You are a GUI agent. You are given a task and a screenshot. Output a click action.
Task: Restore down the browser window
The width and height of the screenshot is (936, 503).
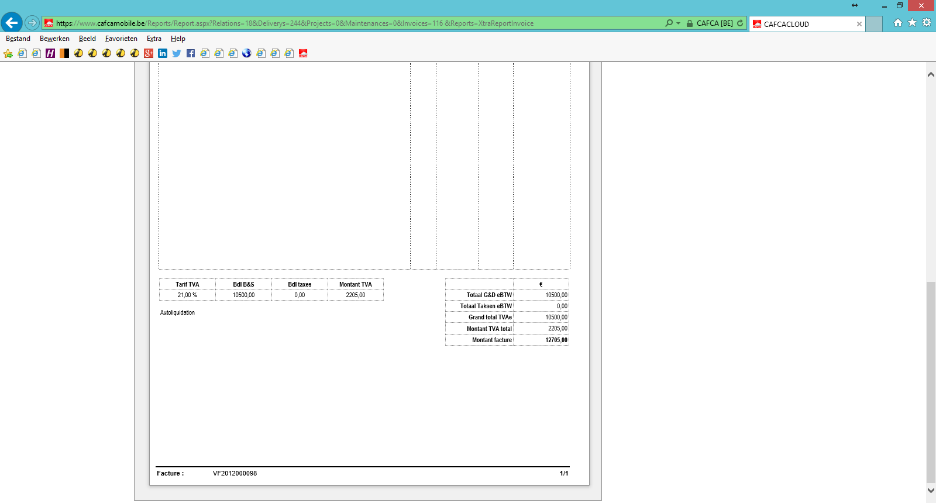tap(900, 5)
